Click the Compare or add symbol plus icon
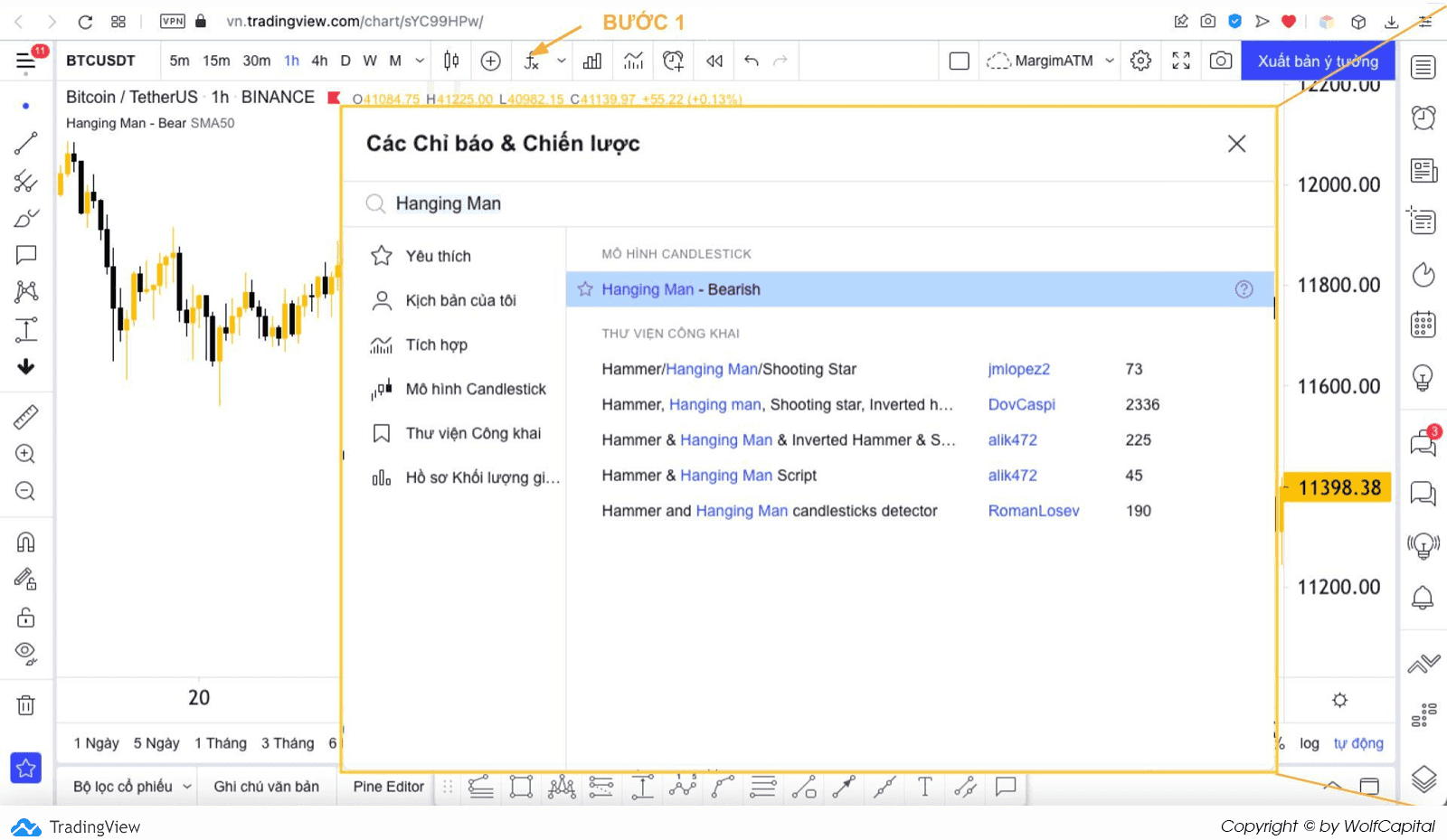This screenshot has width=1447, height=840. [491, 61]
